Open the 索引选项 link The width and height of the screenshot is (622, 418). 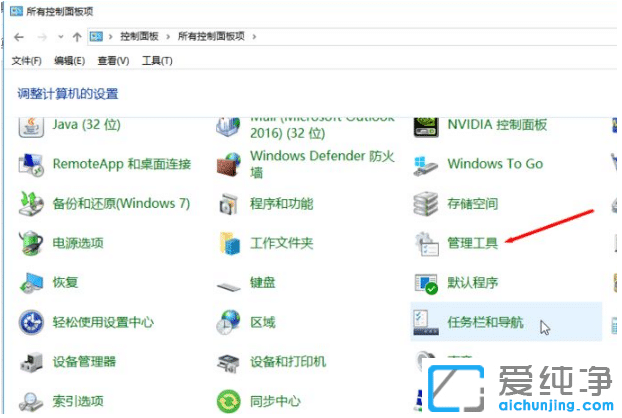(78, 401)
